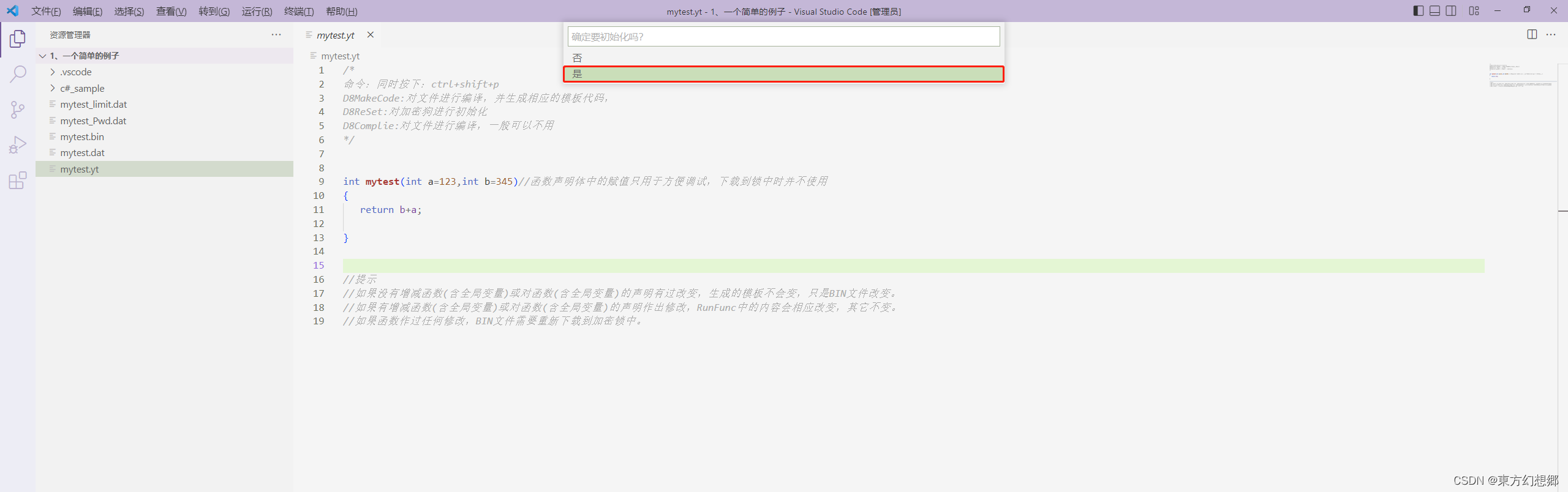Open the 文件(F) menu

point(46,11)
